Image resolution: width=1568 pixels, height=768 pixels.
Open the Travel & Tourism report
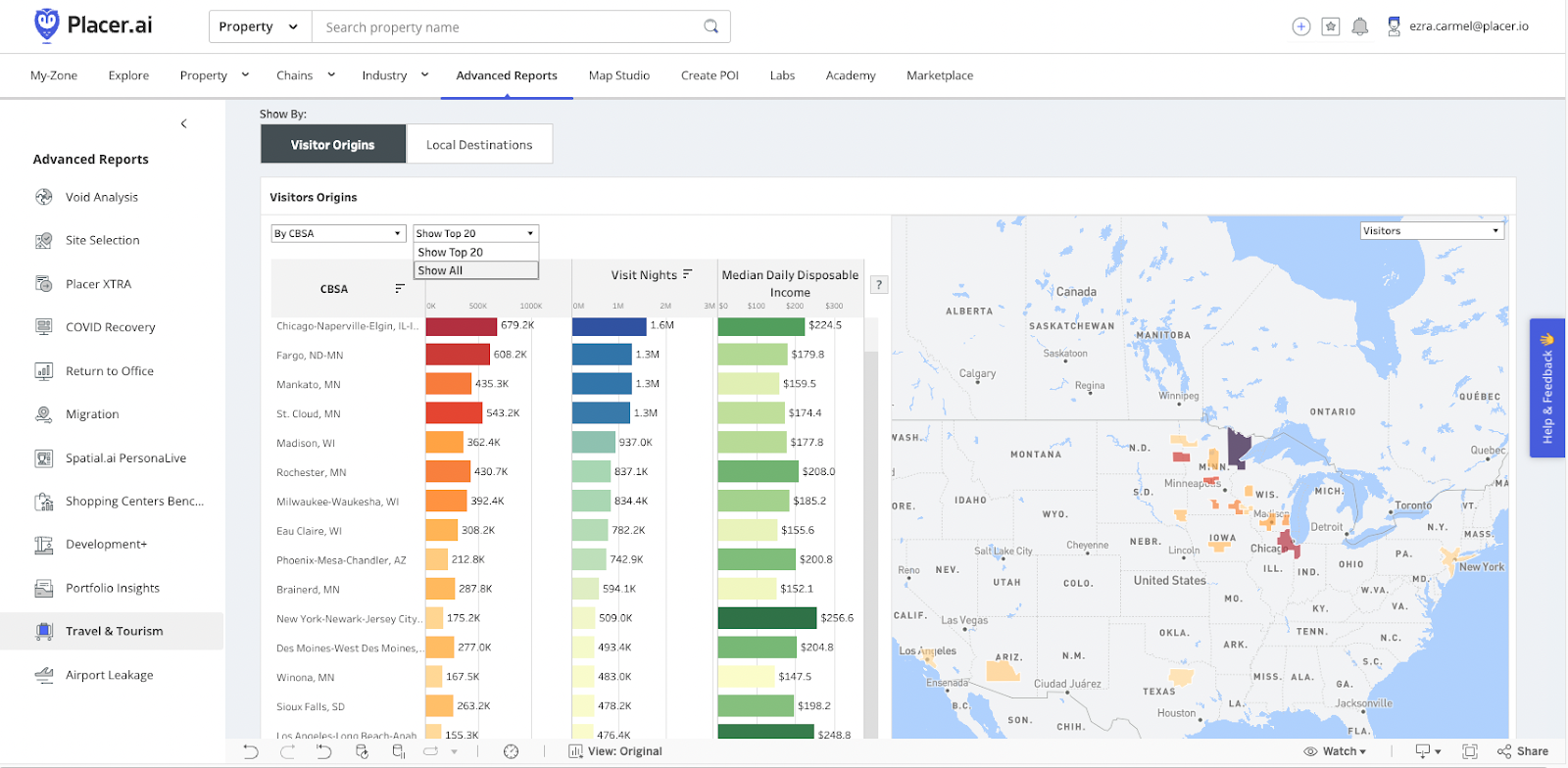112,631
